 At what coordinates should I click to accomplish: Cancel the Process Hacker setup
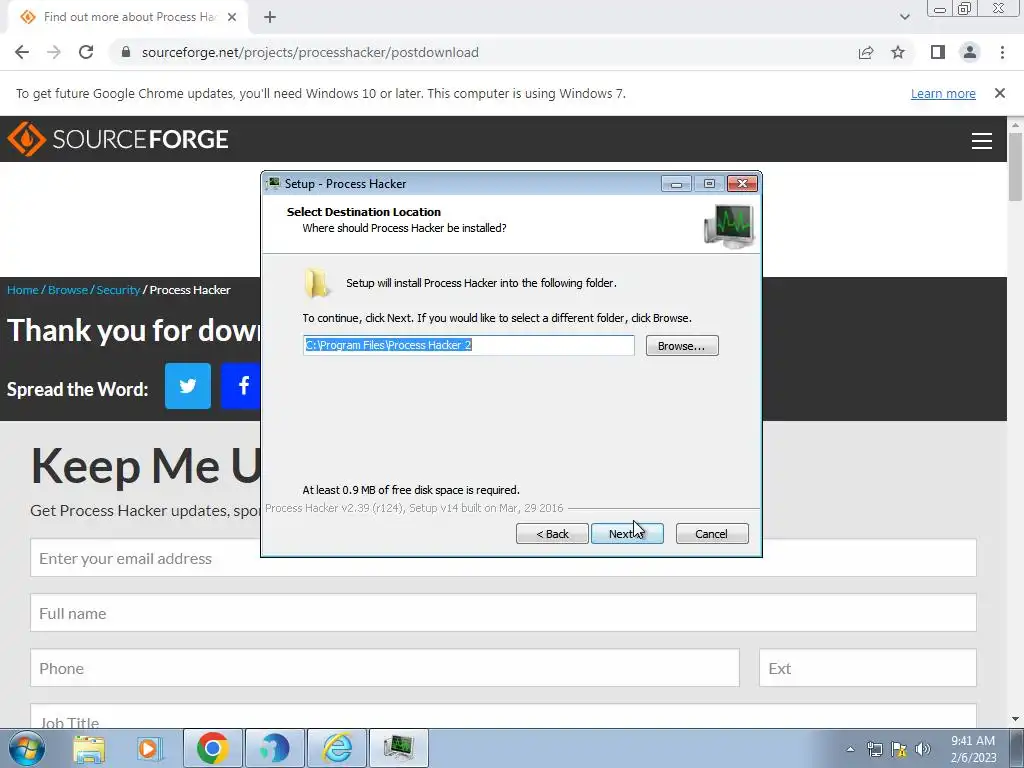tap(712, 534)
